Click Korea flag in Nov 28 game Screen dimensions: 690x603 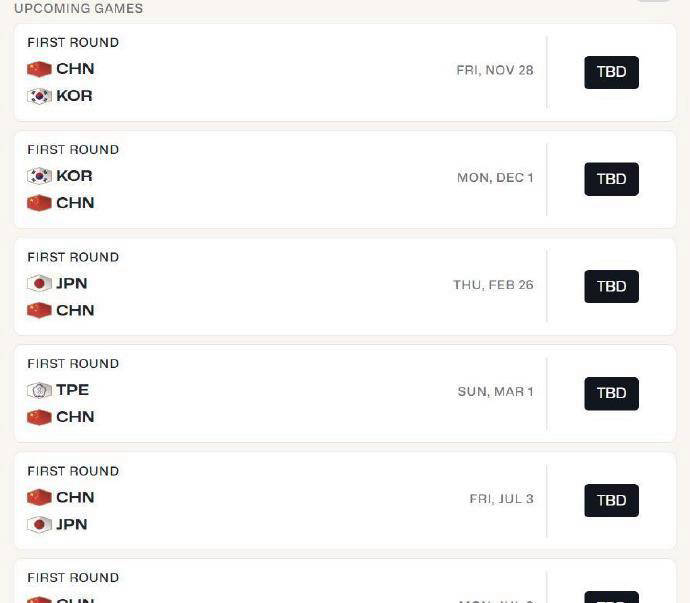coord(39,96)
